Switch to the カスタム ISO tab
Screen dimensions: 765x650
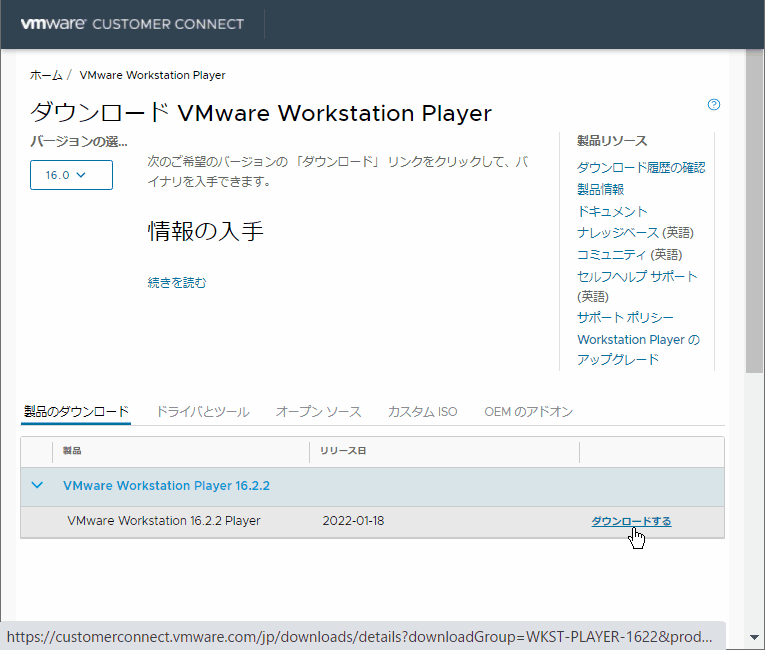pyautogui.click(x=423, y=412)
